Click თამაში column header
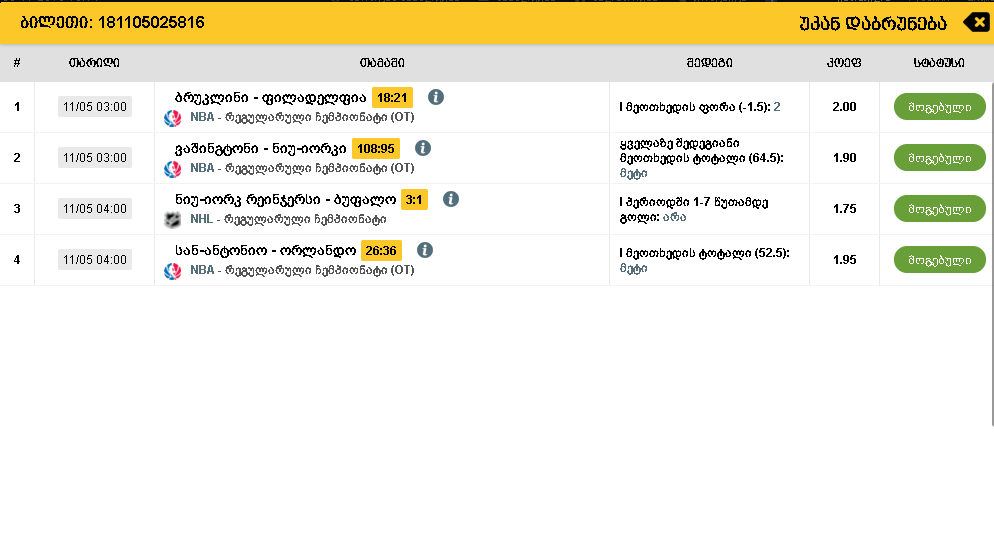The image size is (994, 540). [382, 62]
